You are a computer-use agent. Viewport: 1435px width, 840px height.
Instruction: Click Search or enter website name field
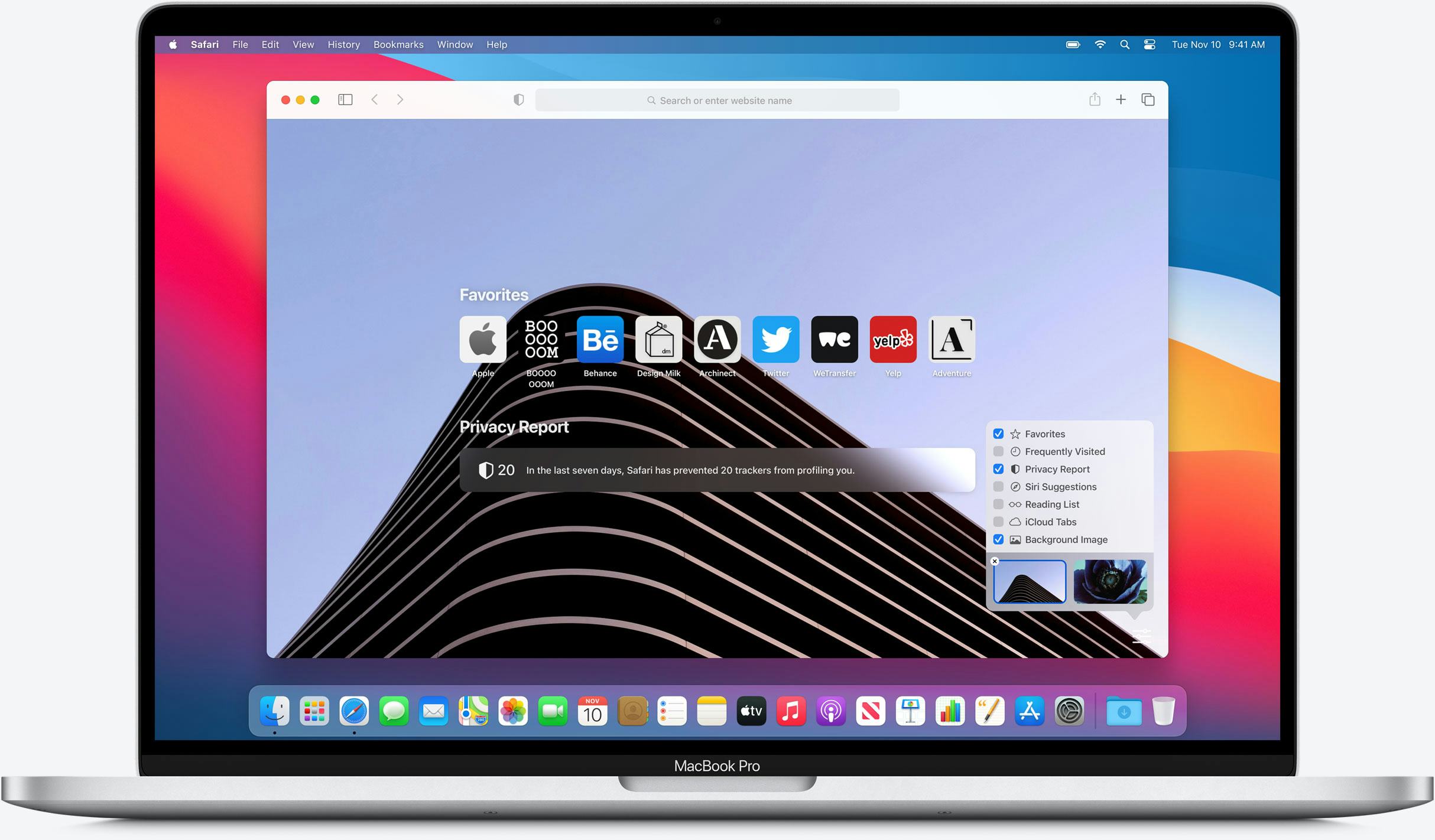718,100
